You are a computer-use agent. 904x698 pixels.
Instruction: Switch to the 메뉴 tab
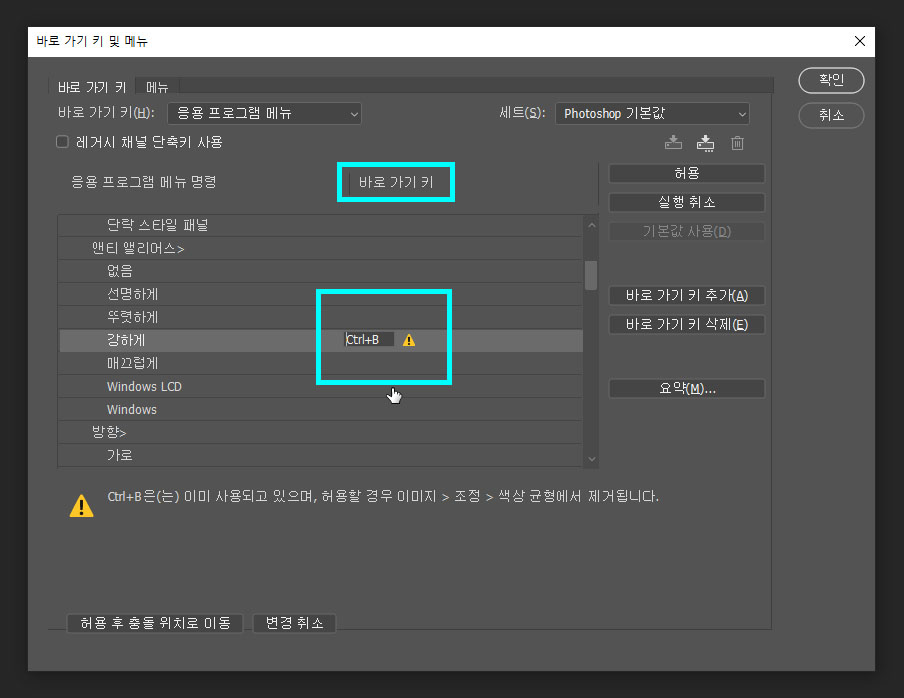(157, 87)
